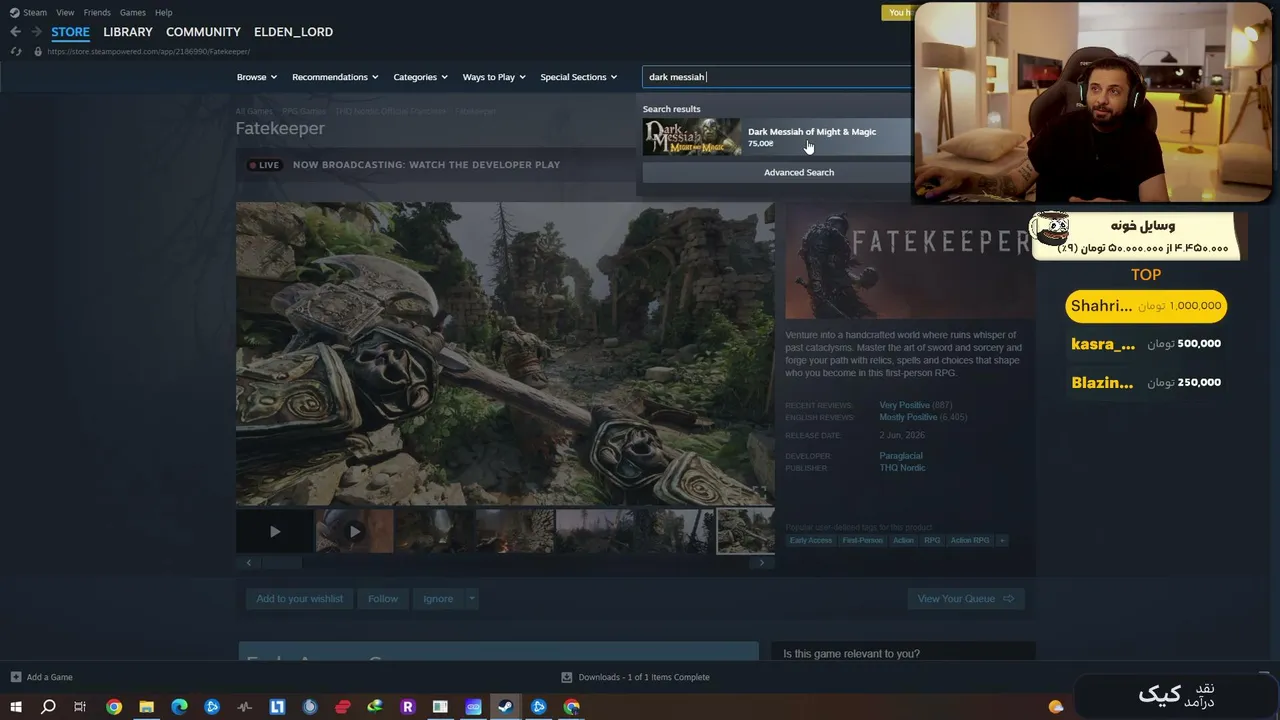This screenshot has width=1280, height=720.
Task: Open Windows Search from the taskbar
Action: click(x=48, y=707)
